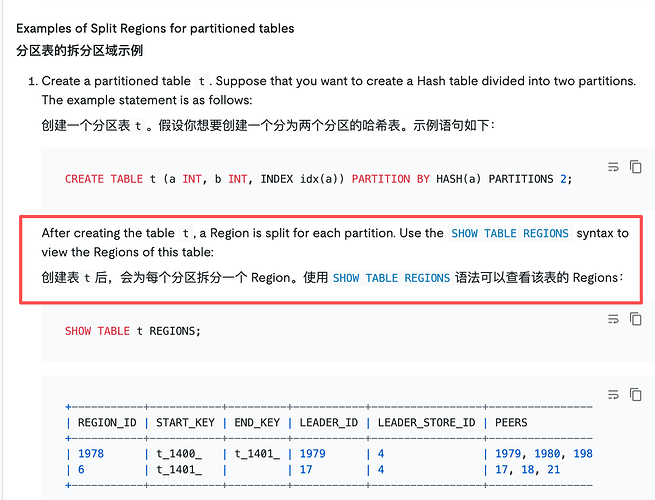Toggle line wrap on the regions result table
The height and width of the screenshot is (500, 655).
[613, 394]
